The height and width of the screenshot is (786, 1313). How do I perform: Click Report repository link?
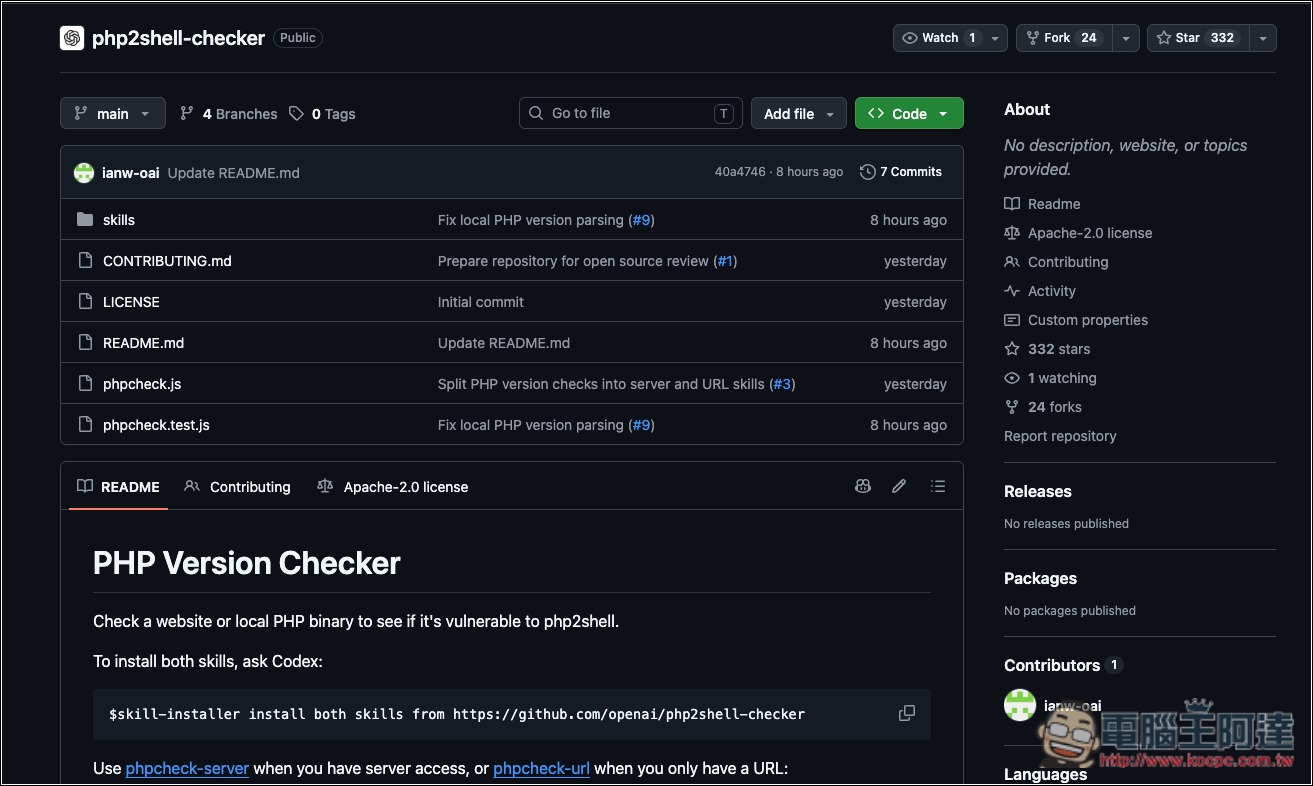click(1060, 436)
